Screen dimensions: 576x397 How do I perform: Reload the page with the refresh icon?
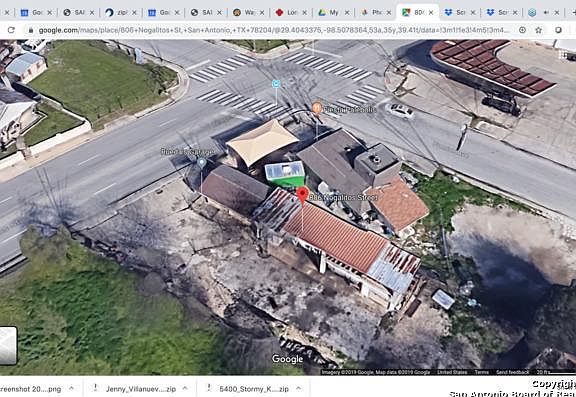pyautogui.click(x=11, y=30)
